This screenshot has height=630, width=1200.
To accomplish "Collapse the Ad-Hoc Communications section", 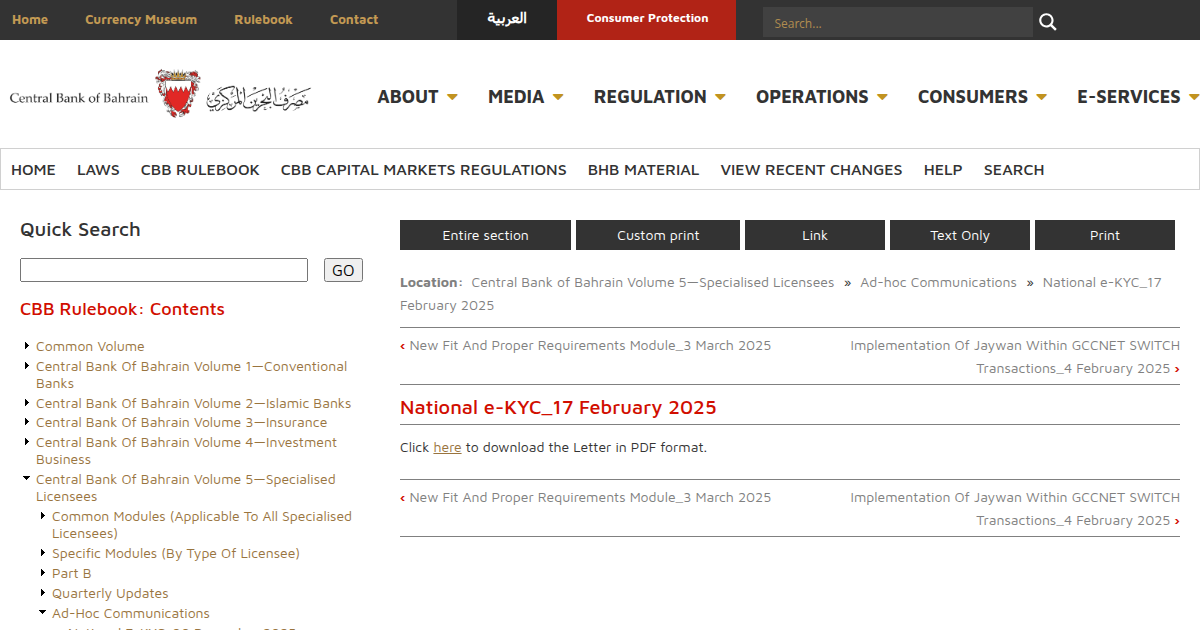I will tap(42, 611).
